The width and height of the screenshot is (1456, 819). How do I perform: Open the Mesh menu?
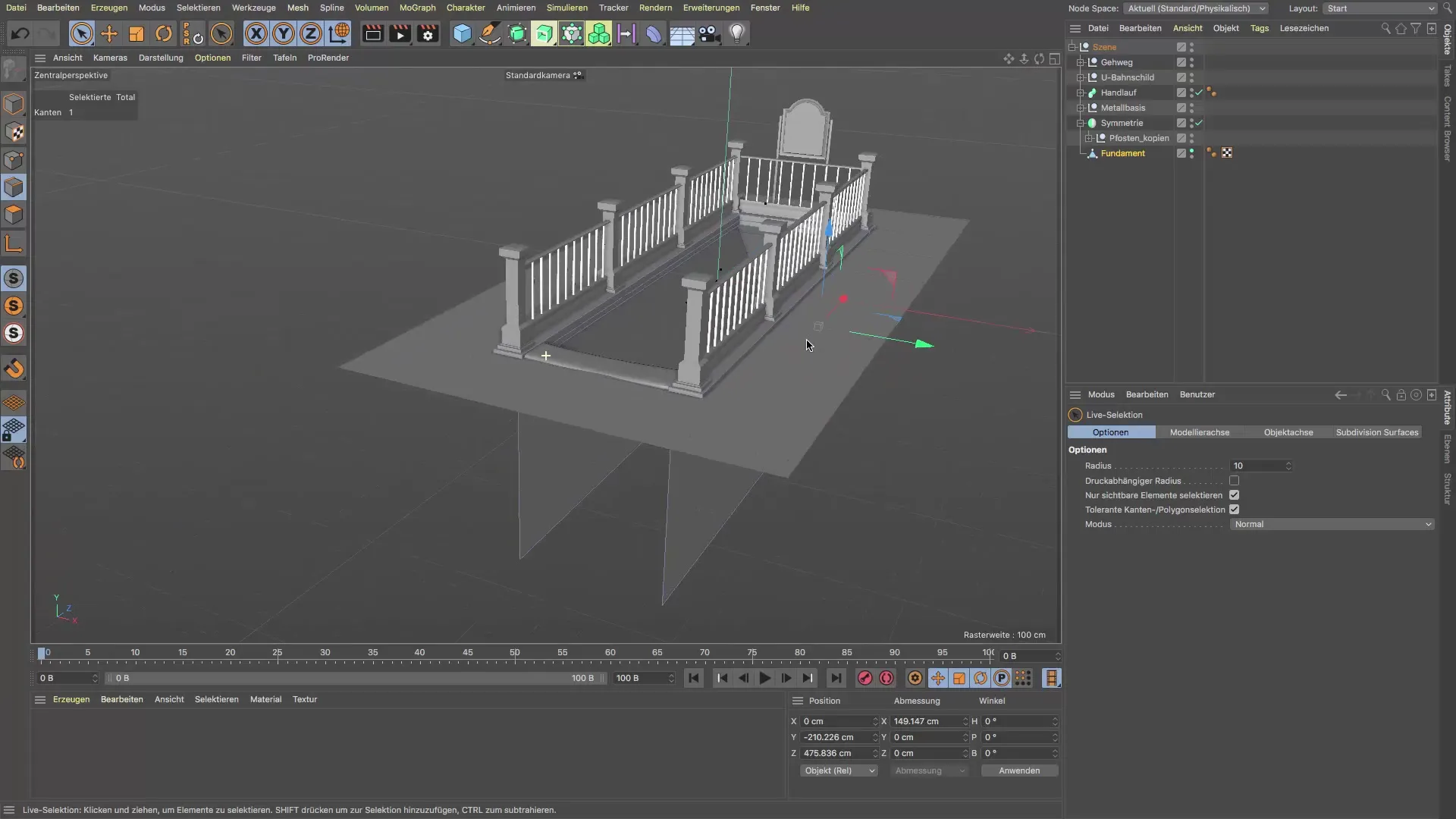coord(297,8)
